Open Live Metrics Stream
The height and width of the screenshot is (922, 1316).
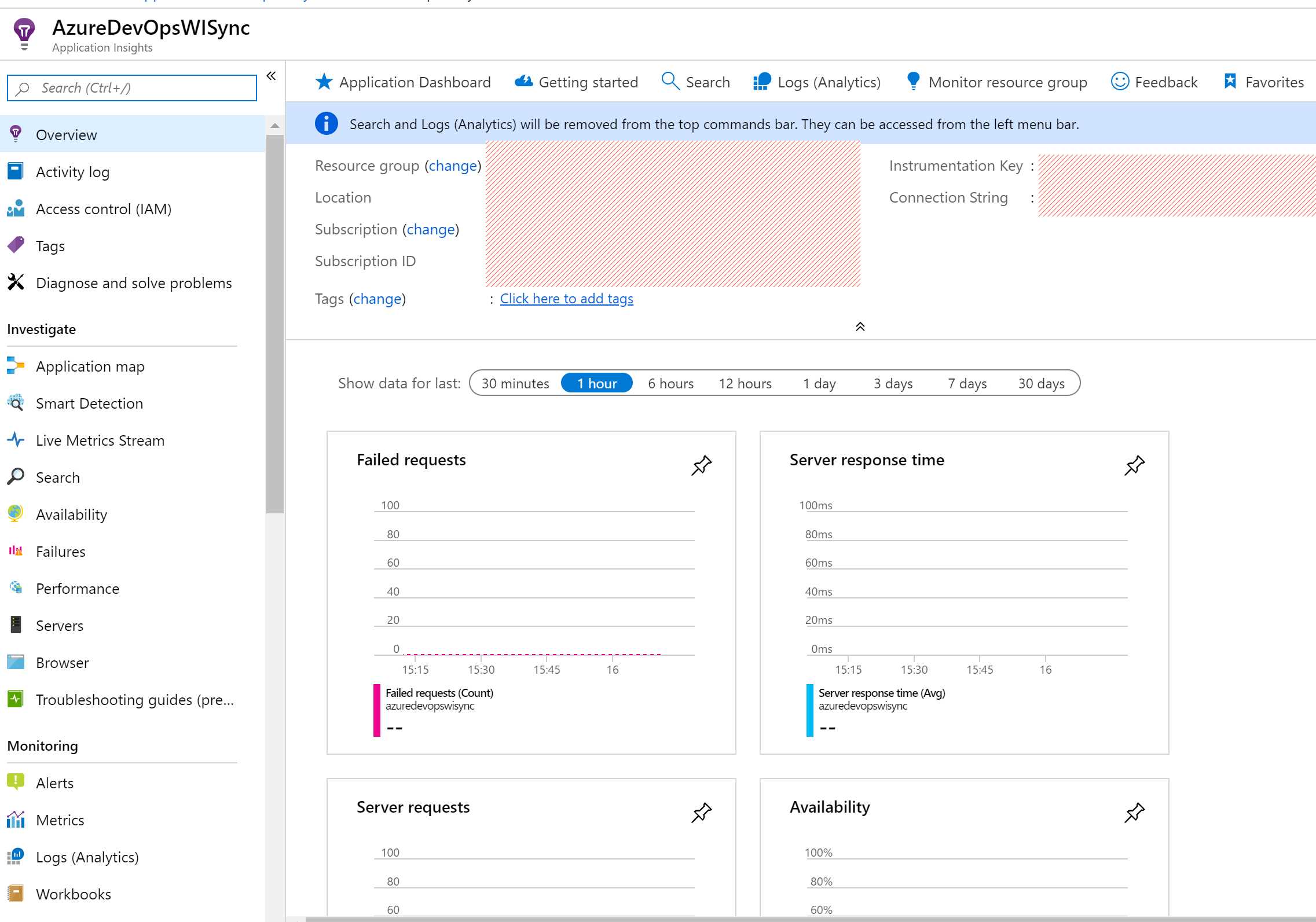pyautogui.click(x=99, y=440)
